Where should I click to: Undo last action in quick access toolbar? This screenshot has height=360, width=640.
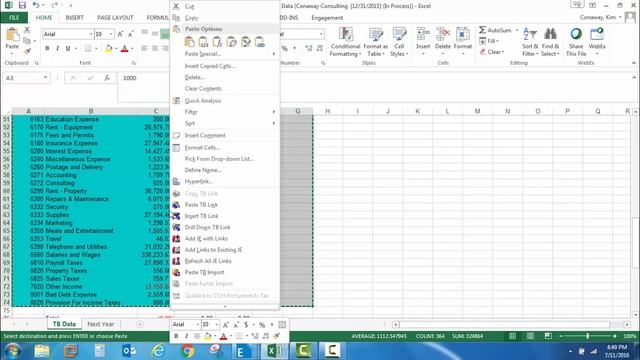coord(36,5)
